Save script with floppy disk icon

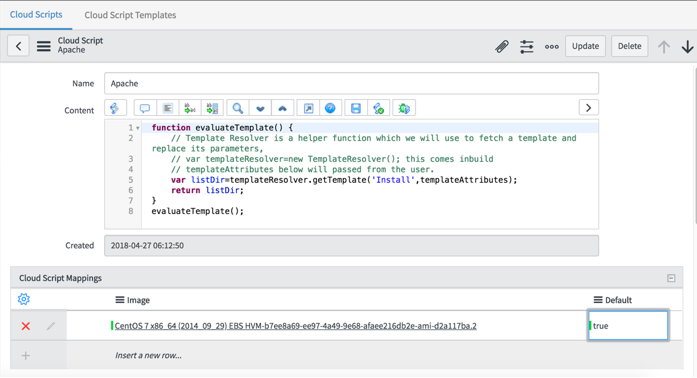356,108
